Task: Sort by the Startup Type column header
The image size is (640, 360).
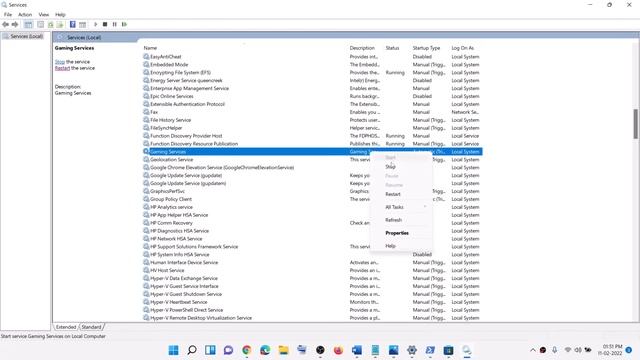Action: [426, 48]
